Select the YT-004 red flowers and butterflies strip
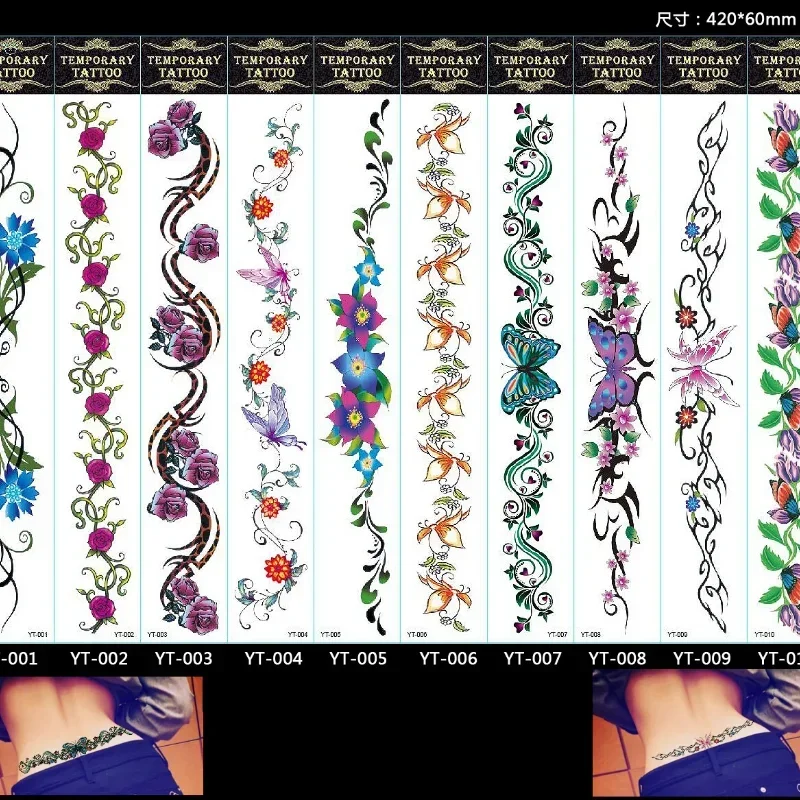The height and width of the screenshot is (800, 800). click(270, 367)
